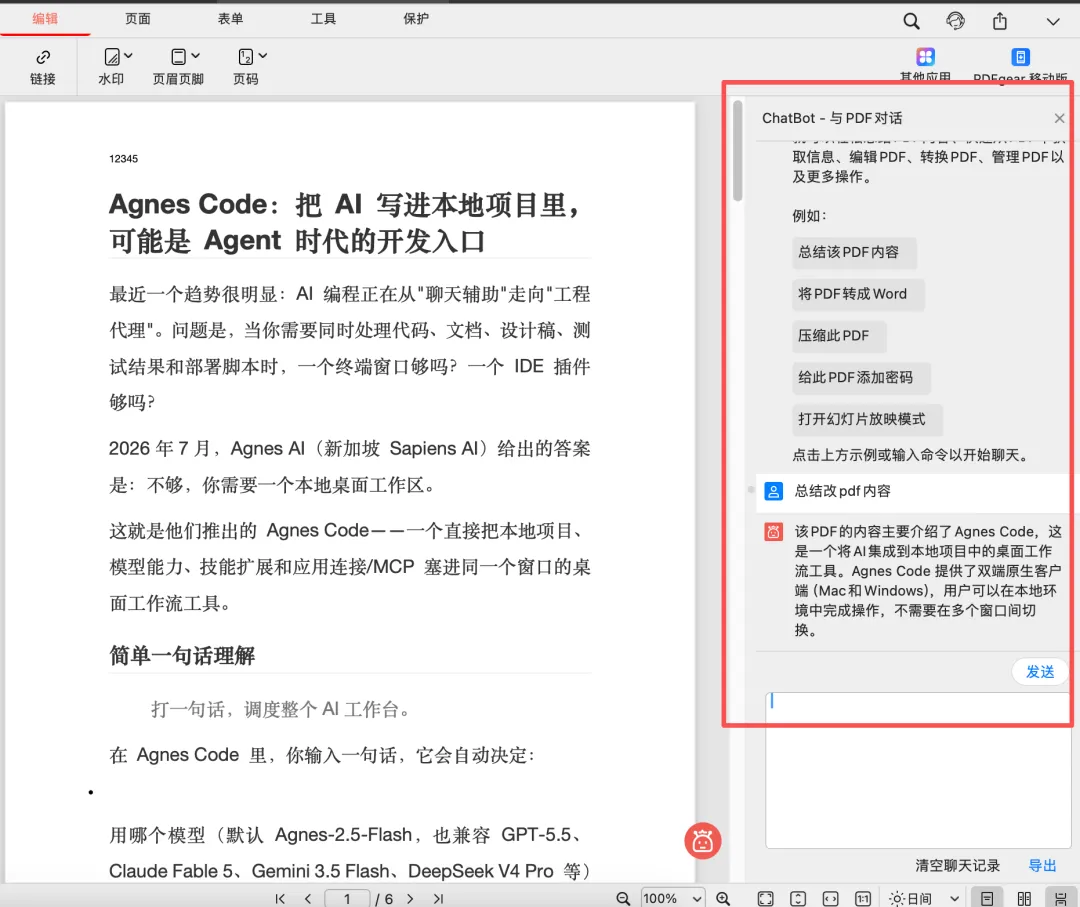Click the share icon in top bar
This screenshot has width=1080, height=907.
point(1000,21)
